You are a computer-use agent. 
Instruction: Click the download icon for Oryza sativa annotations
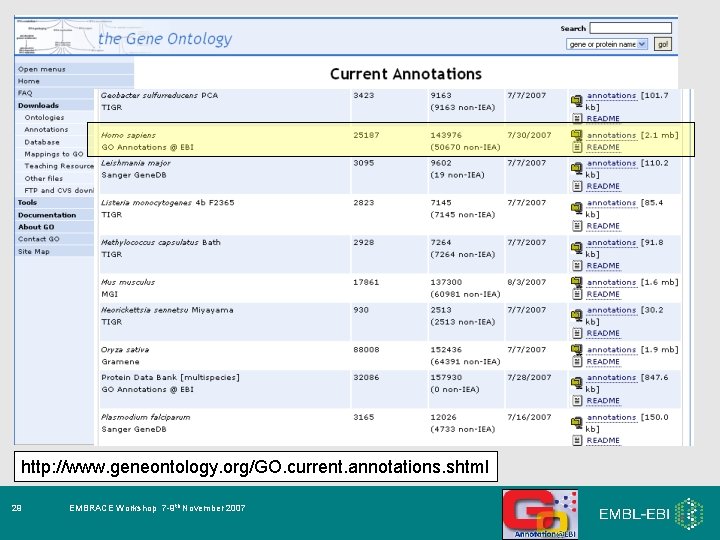tap(577, 349)
